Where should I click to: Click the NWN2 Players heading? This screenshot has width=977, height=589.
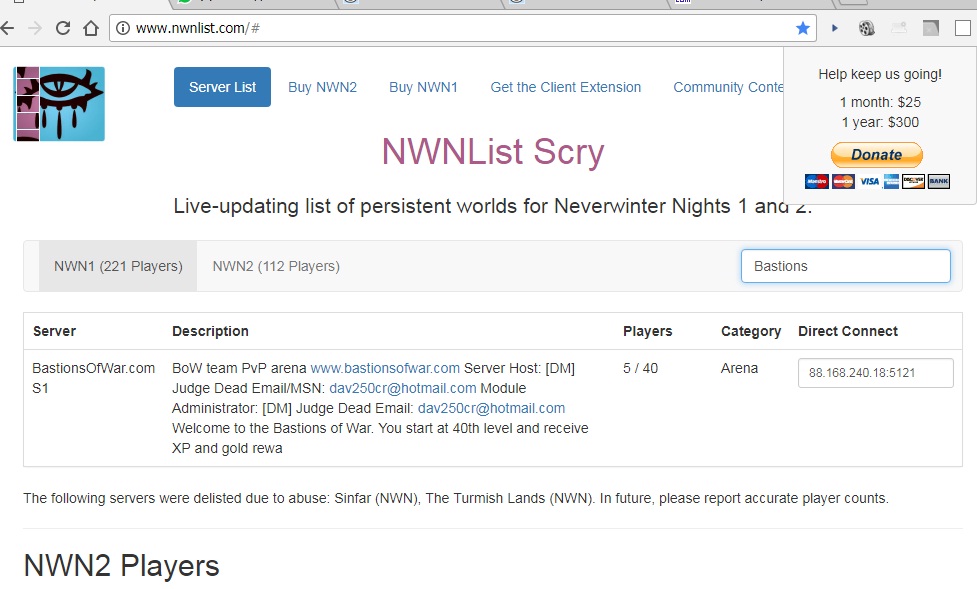click(122, 566)
